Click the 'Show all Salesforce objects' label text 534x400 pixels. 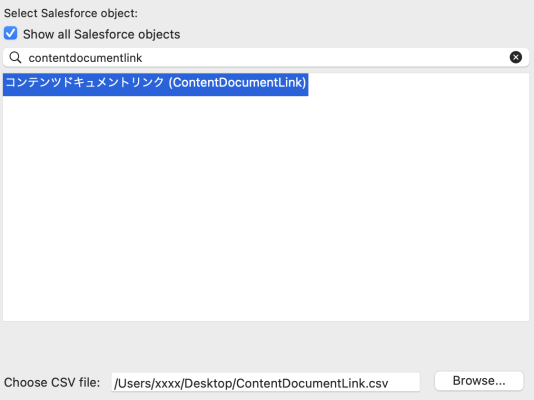(101, 34)
